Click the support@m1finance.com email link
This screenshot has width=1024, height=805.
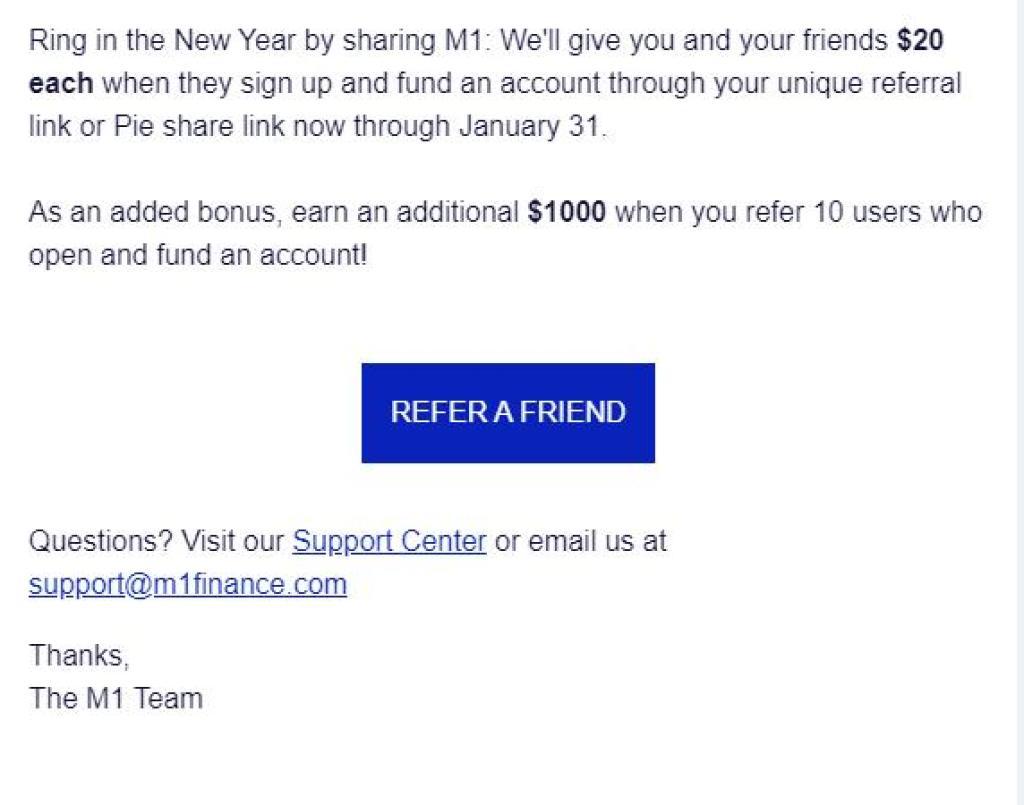[x=188, y=584]
